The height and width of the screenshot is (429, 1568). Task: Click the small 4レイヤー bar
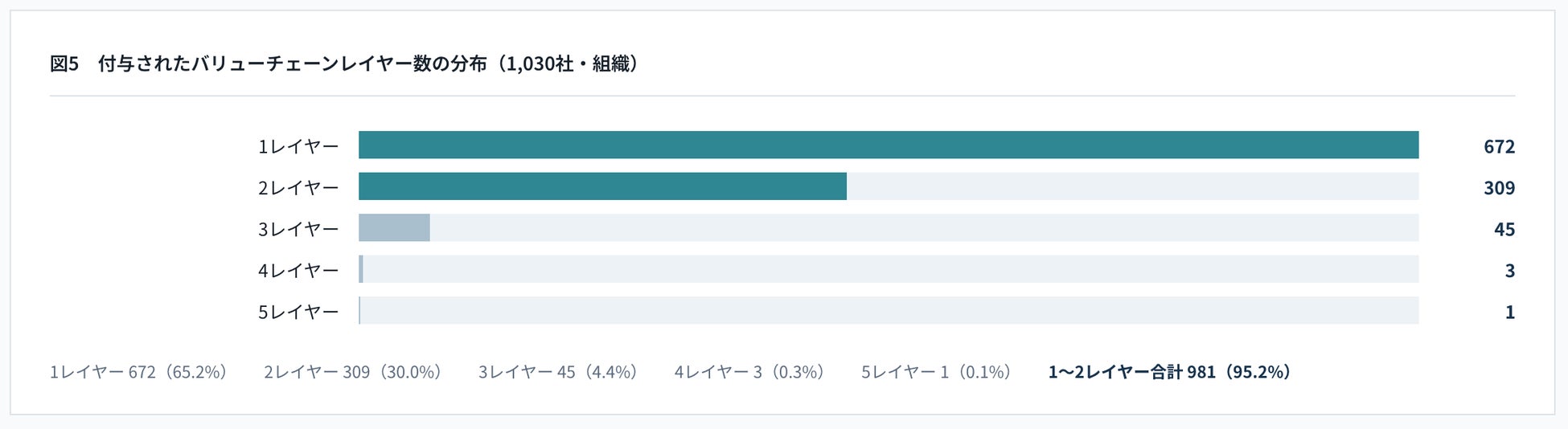click(x=361, y=269)
